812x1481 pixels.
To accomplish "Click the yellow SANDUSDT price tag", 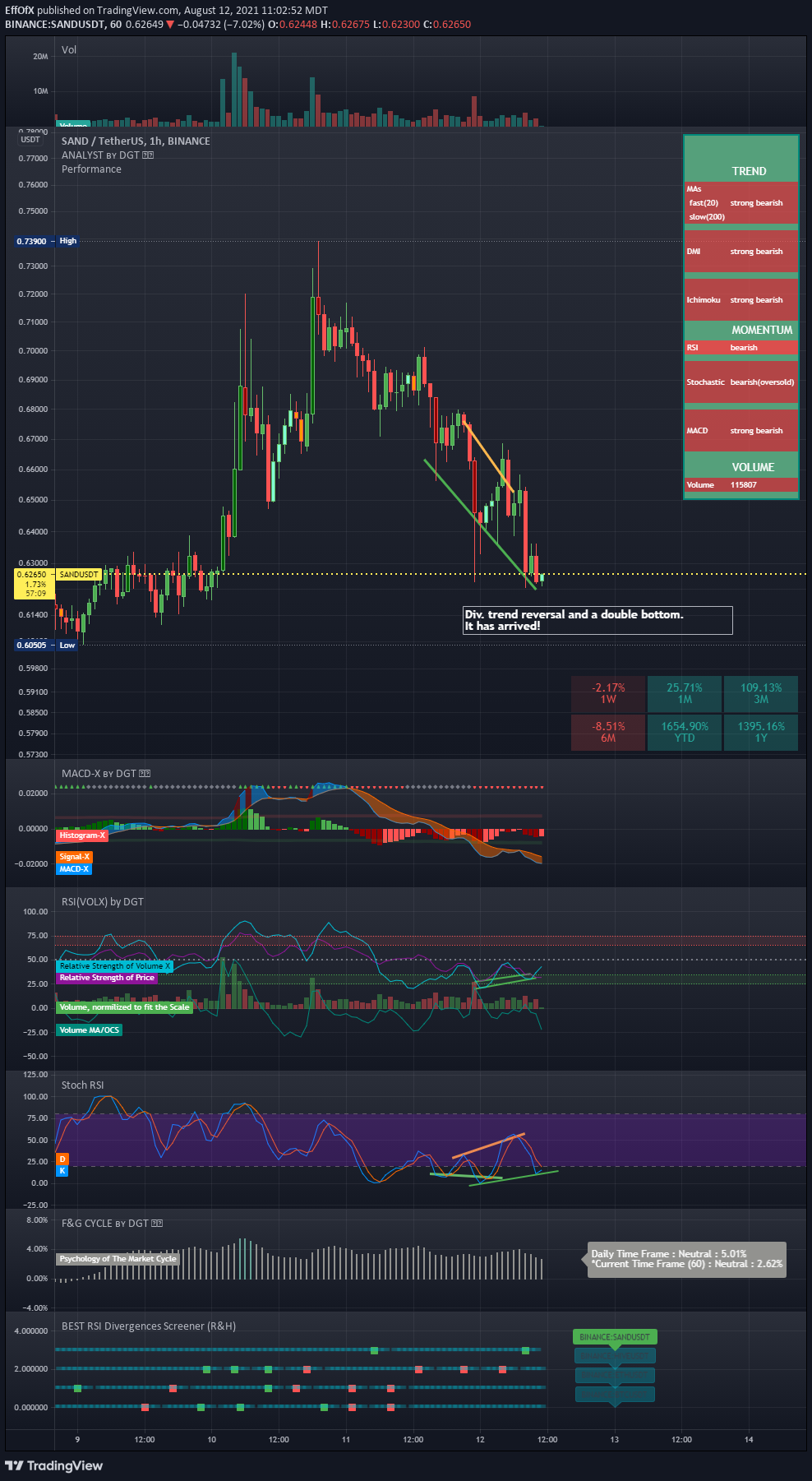I will 79,574.
